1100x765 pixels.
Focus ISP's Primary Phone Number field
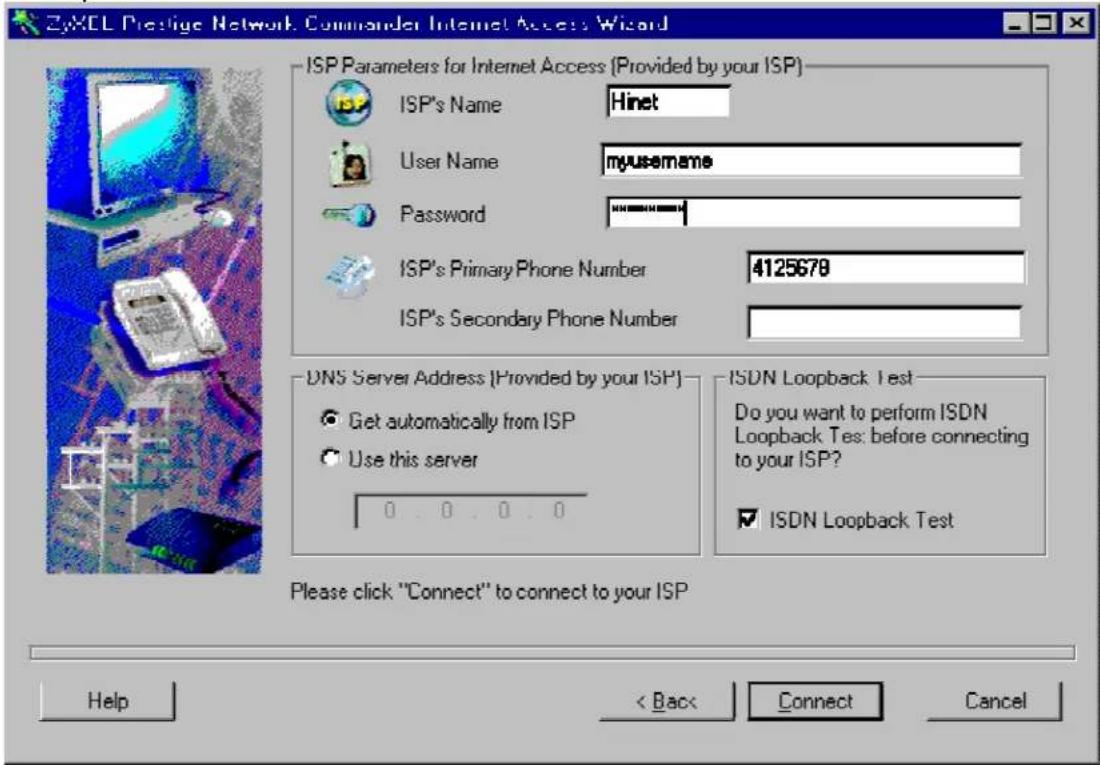click(x=886, y=268)
